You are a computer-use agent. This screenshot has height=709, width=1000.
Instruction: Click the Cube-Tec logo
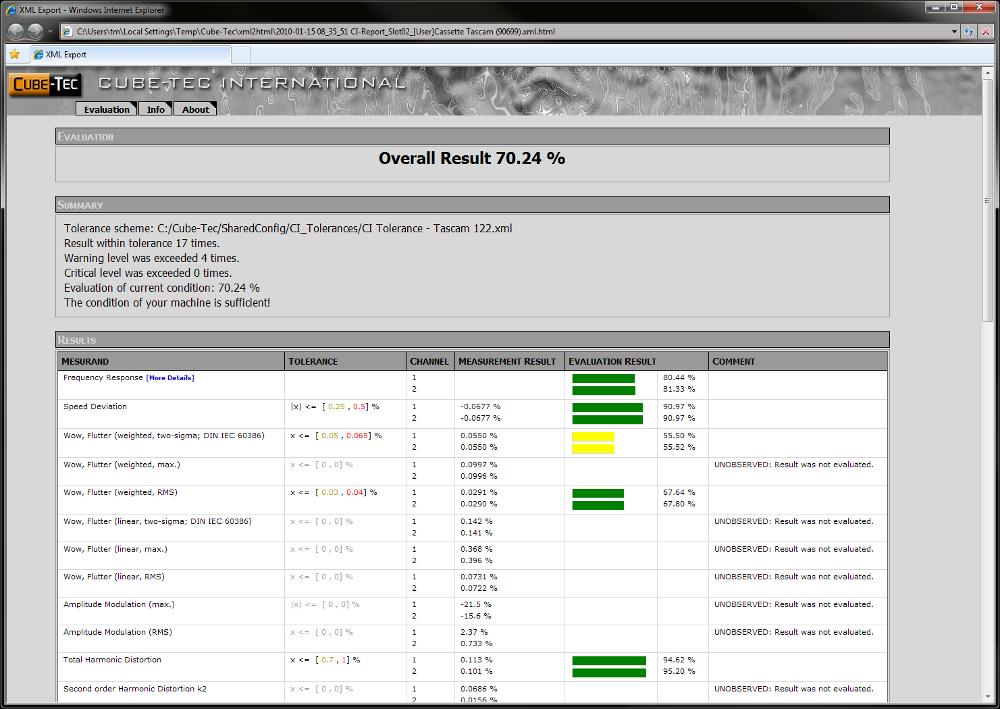(x=45, y=85)
